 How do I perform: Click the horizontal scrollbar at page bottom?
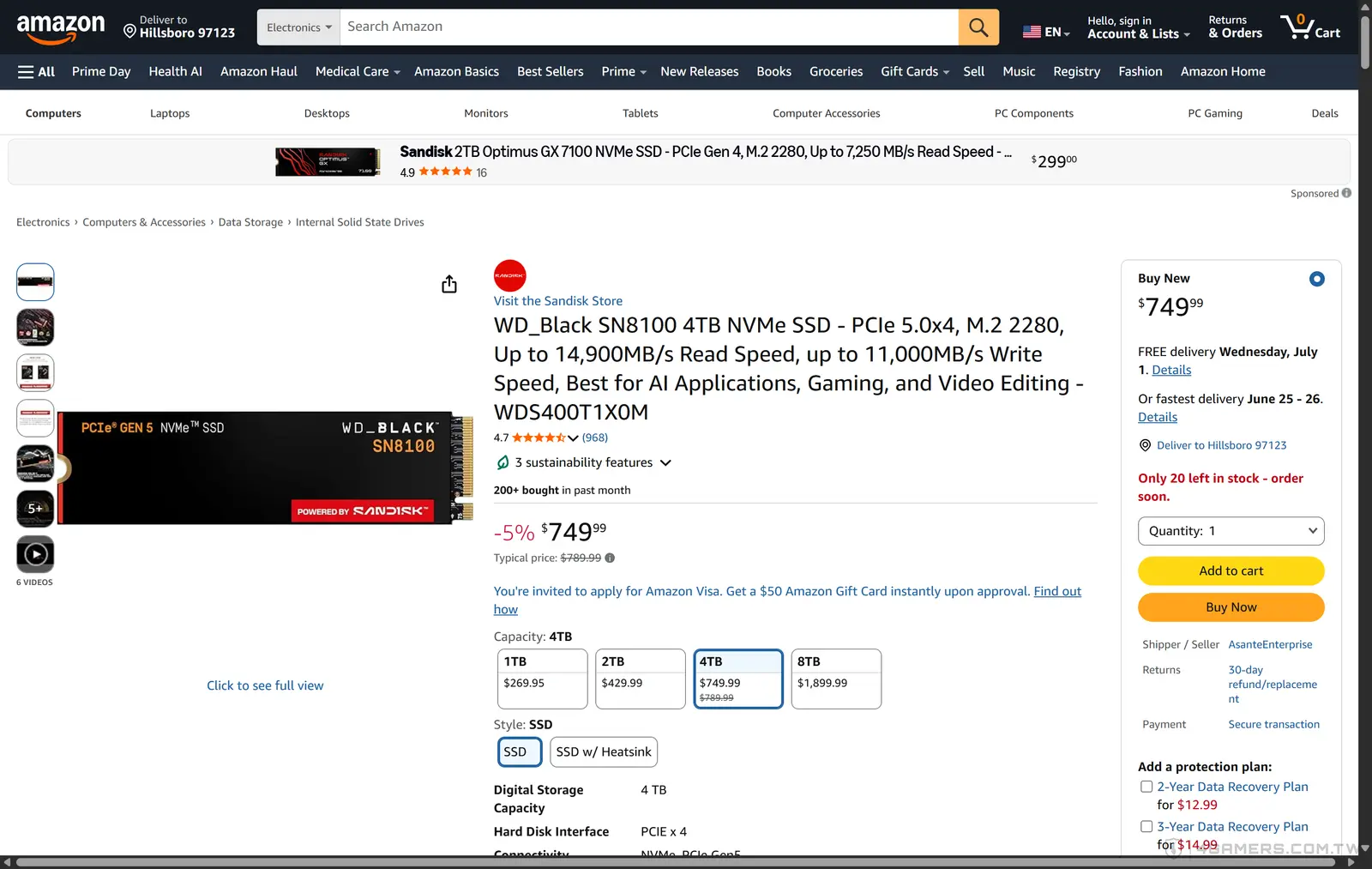677,862
